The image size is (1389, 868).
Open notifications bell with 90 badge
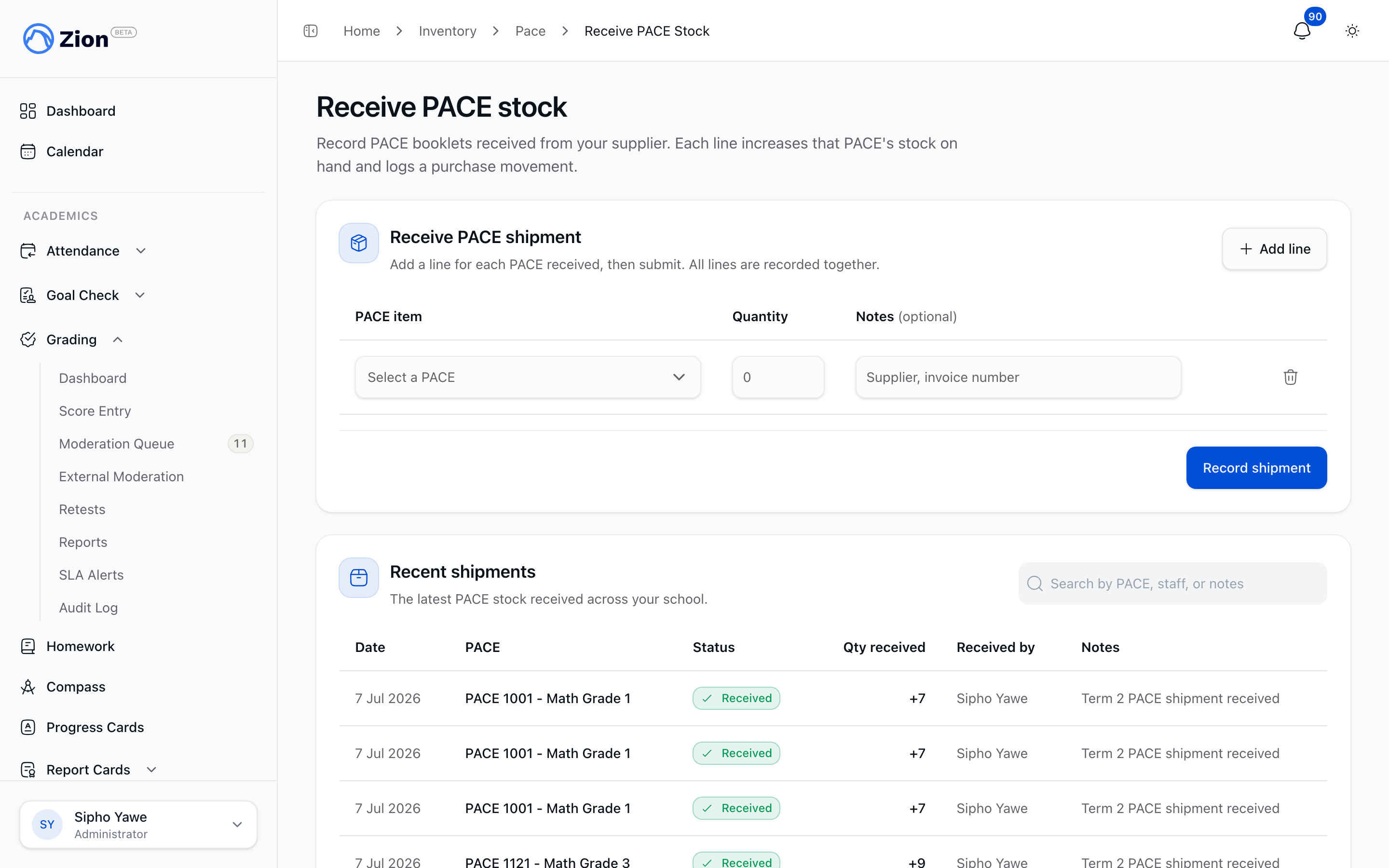coord(1302,31)
